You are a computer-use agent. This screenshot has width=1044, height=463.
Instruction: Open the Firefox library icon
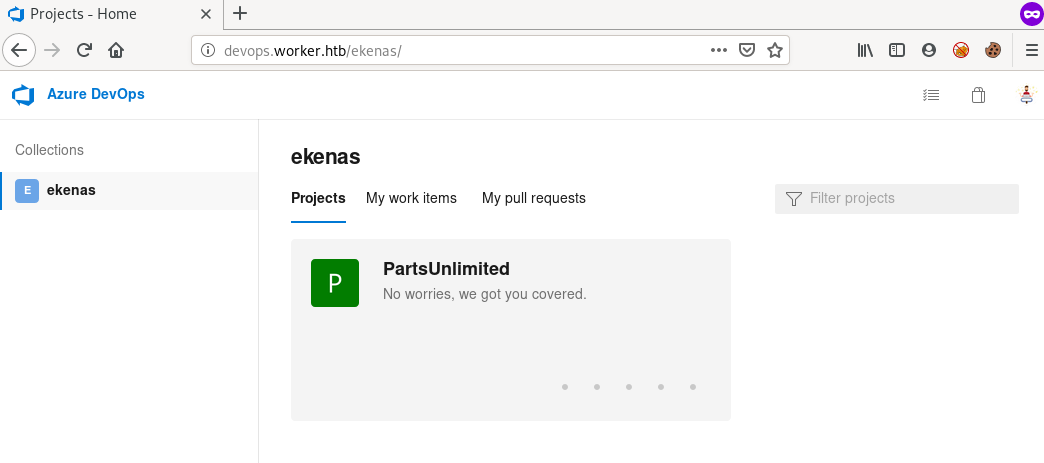(x=866, y=50)
